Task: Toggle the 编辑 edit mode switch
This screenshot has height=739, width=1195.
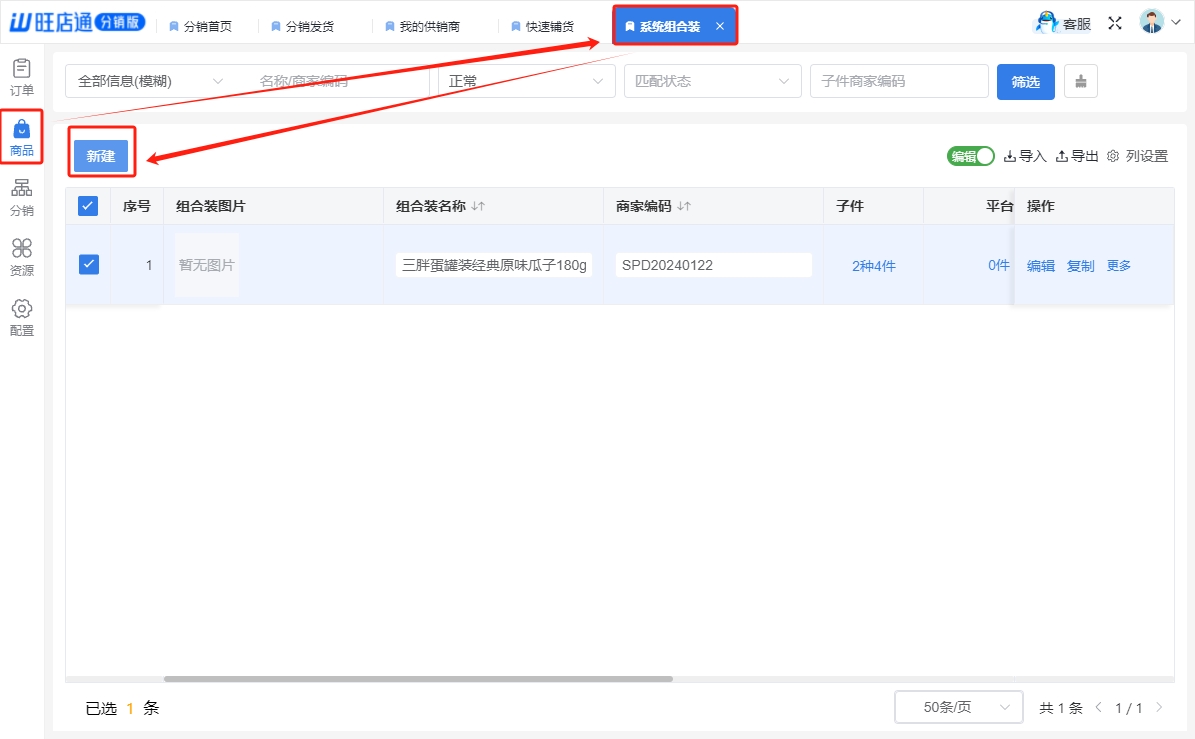Action: click(970, 156)
